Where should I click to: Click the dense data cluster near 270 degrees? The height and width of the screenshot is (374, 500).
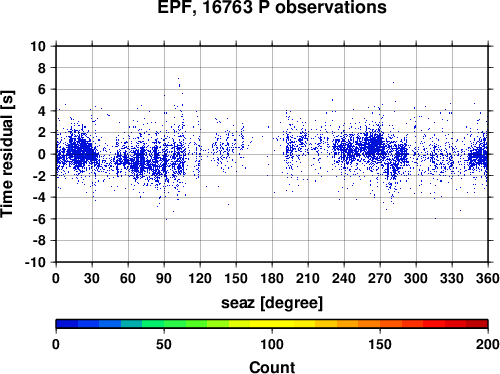click(374, 146)
